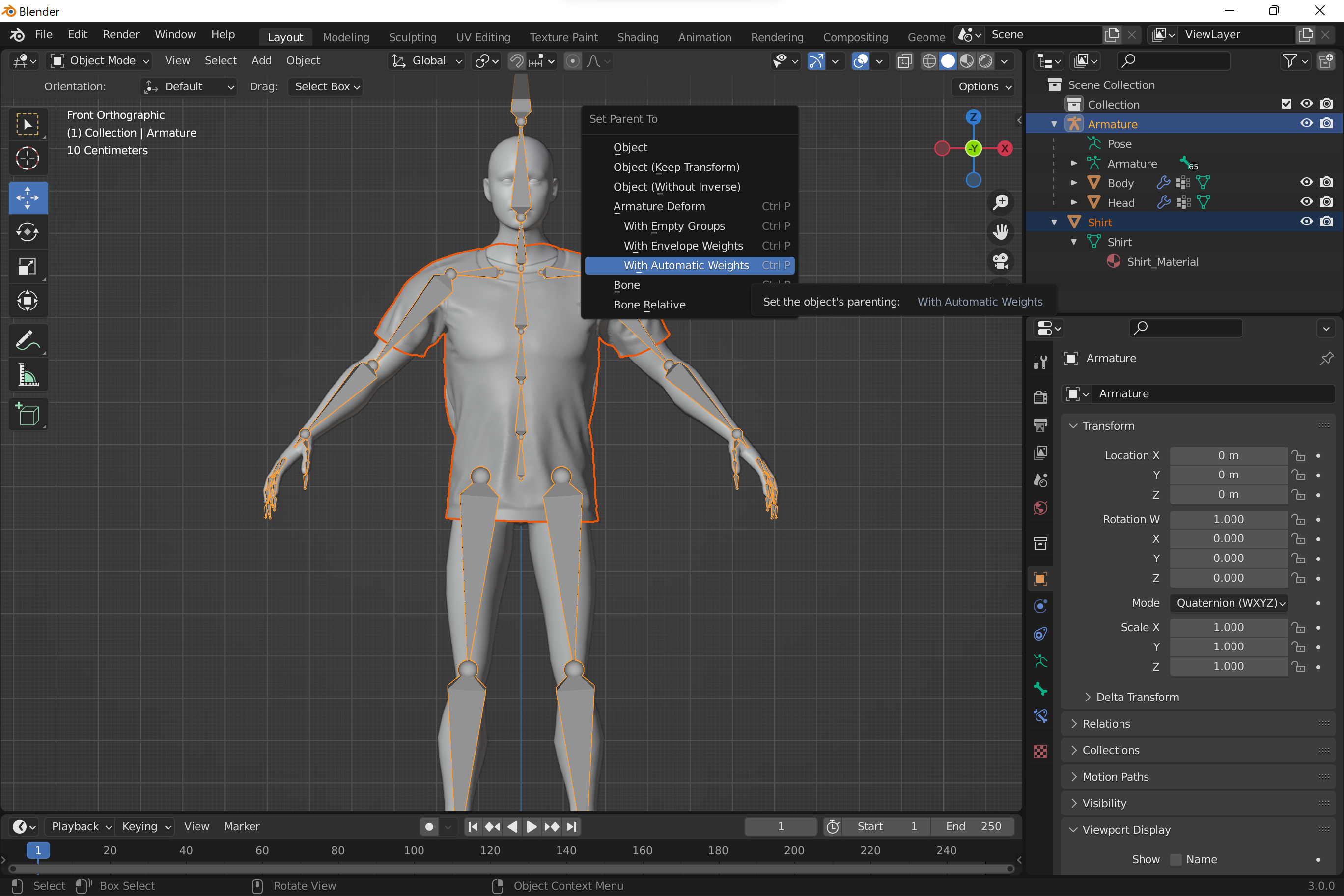This screenshot has height=896, width=1344.
Task: Click the Location X value field
Action: pyautogui.click(x=1228, y=455)
